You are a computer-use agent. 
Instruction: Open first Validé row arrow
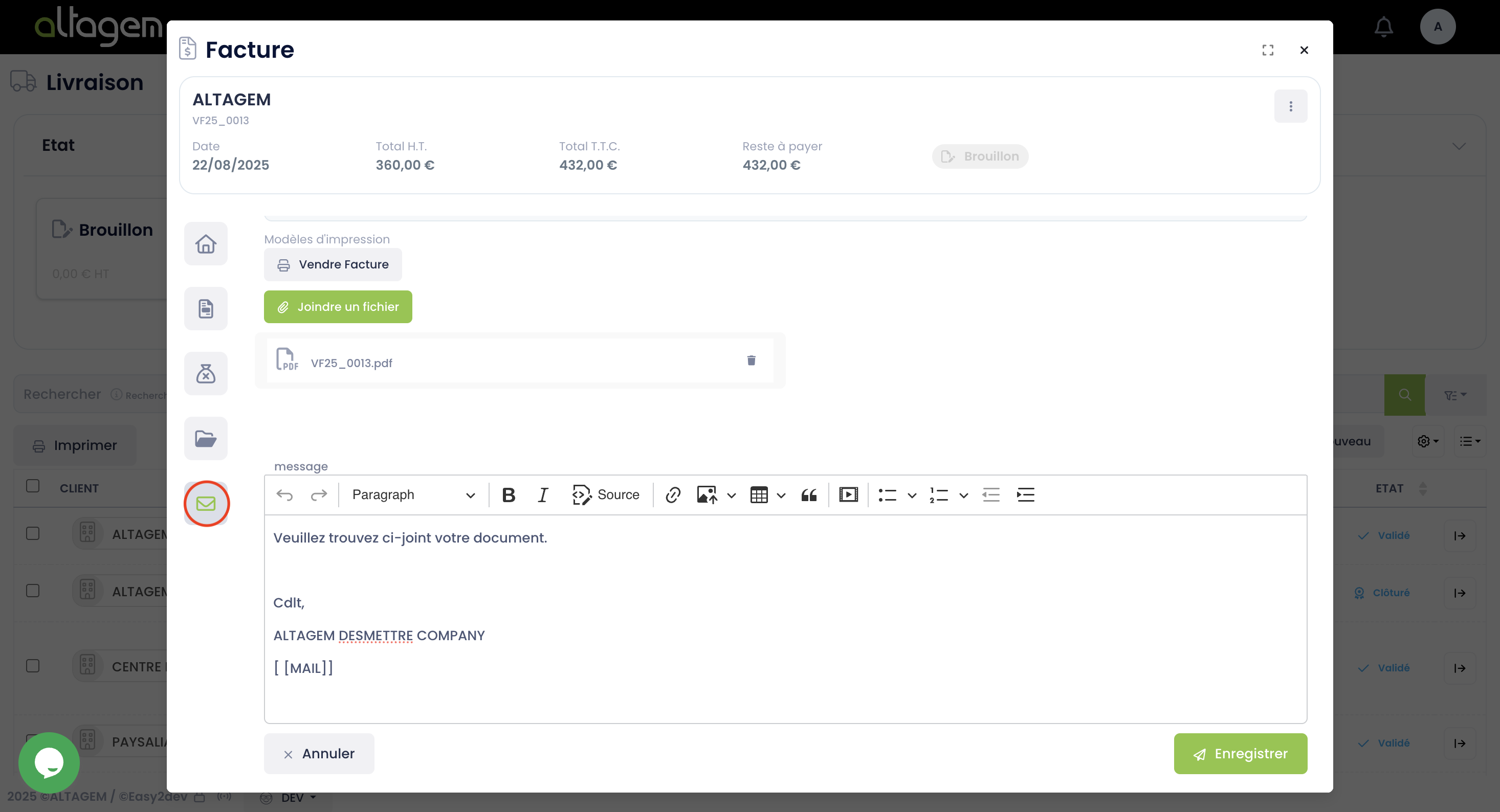point(1459,535)
